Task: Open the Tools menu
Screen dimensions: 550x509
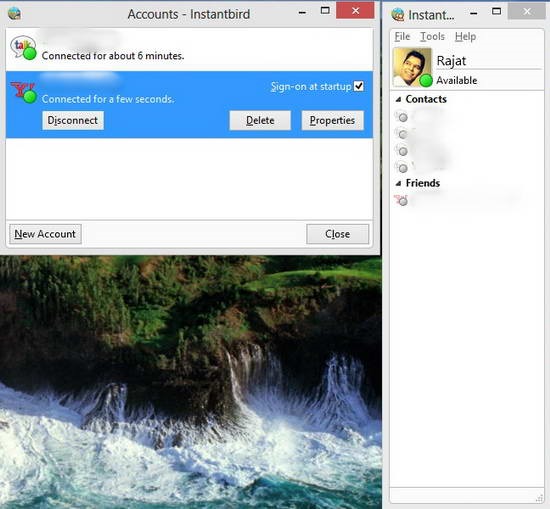Action: tap(432, 36)
